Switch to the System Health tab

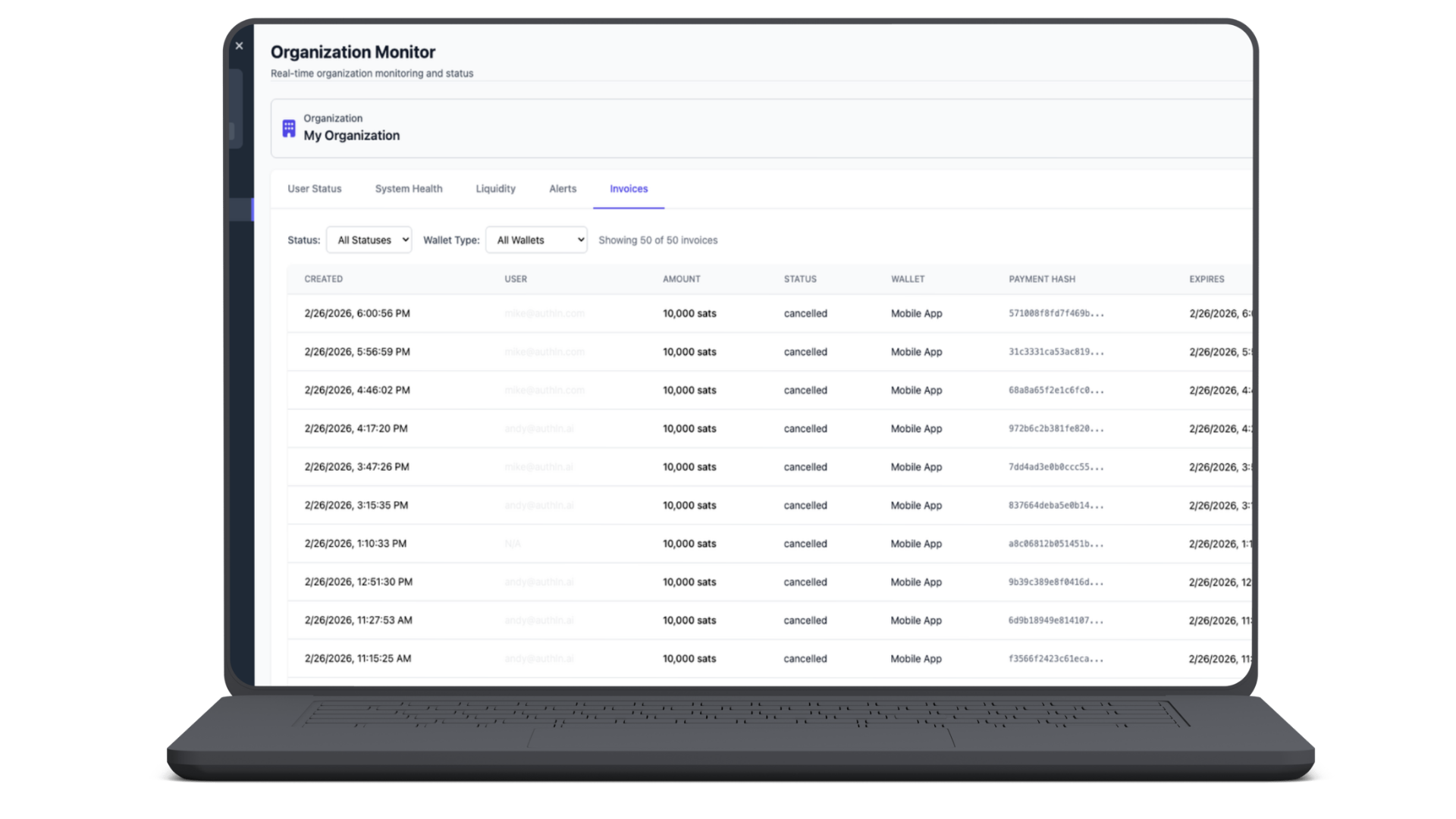coord(408,189)
